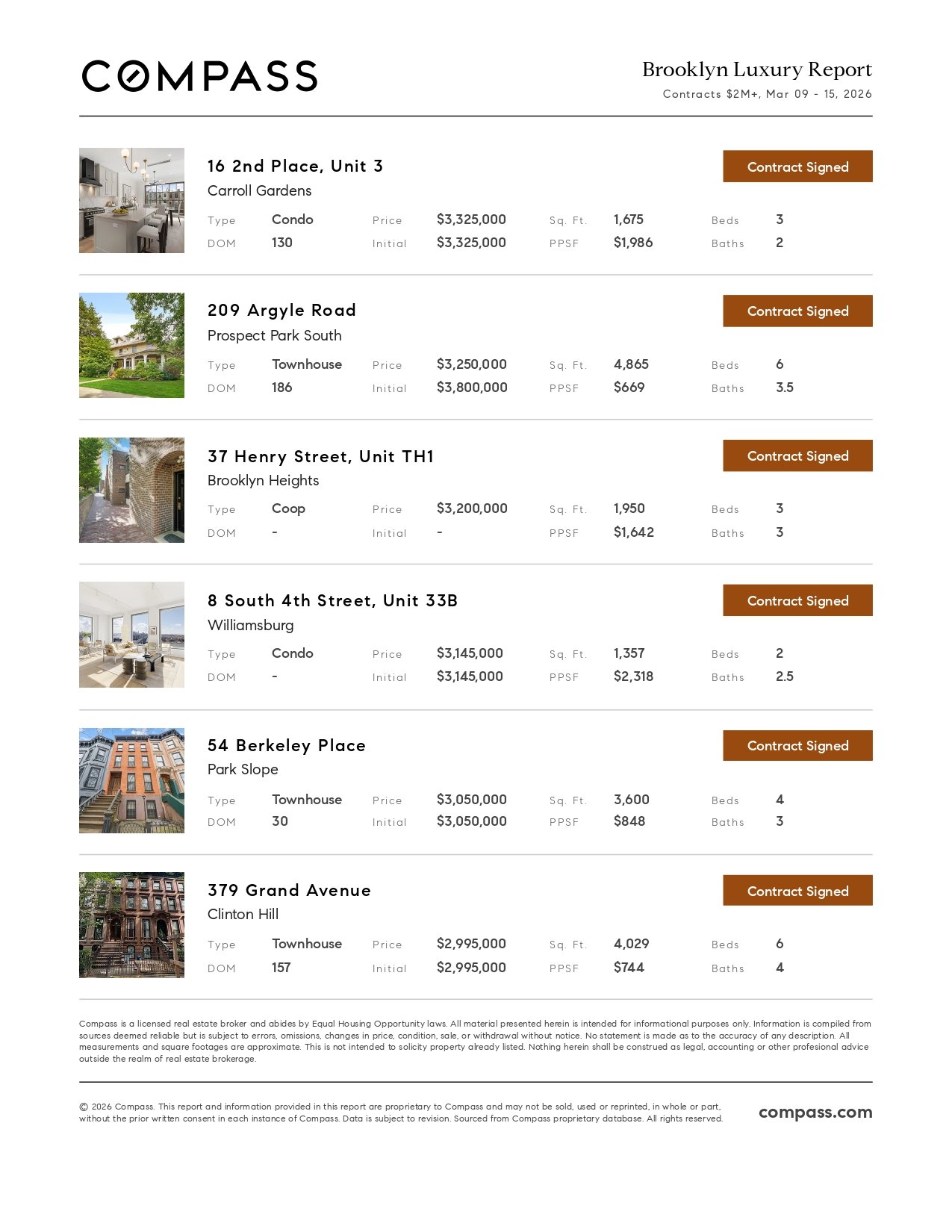Open the 209 Argyle Road house photo
The width and height of the screenshot is (952, 1232).
[131, 345]
